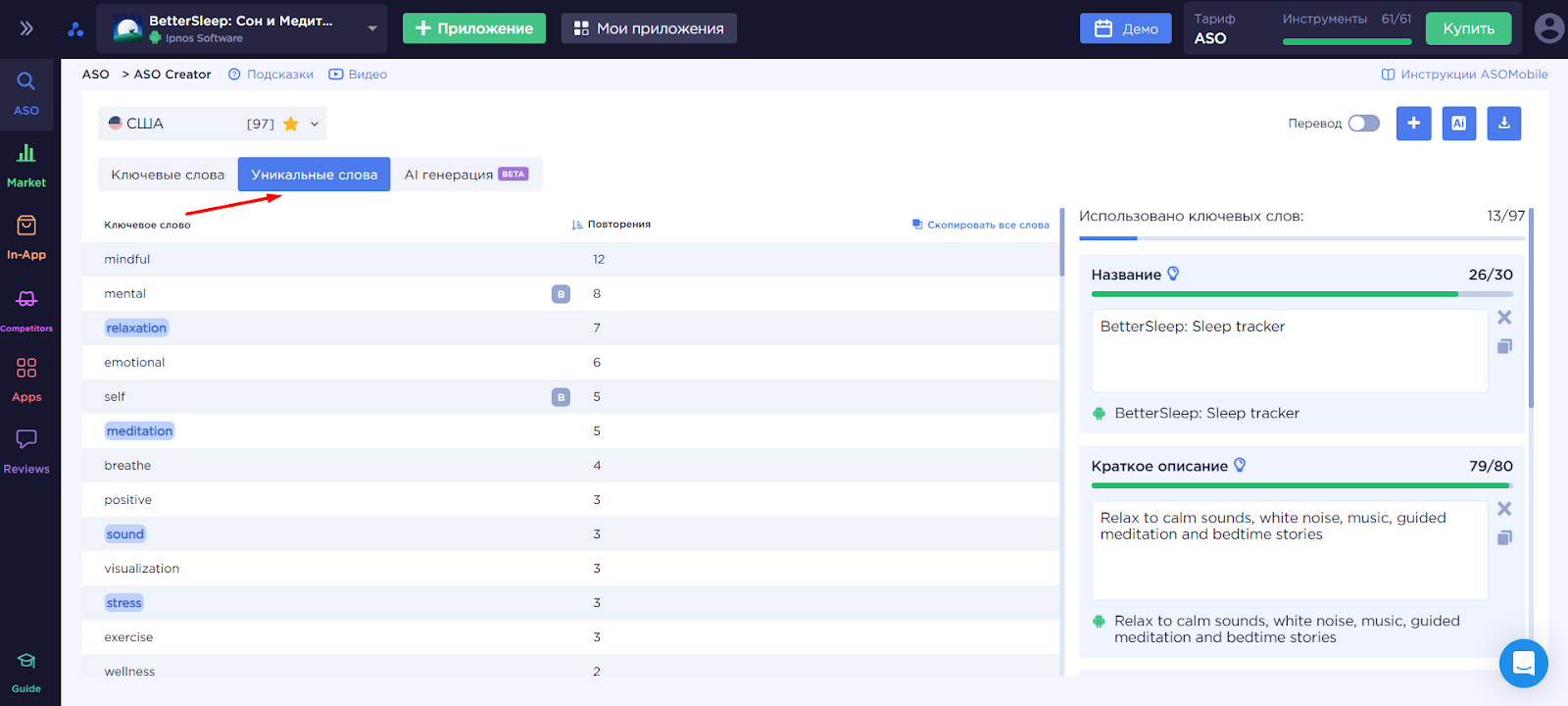This screenshot has width=1568, height=706.
Task: Select the keyword 'meditation'
Action: pyautogui.click(x=140, y=430)
